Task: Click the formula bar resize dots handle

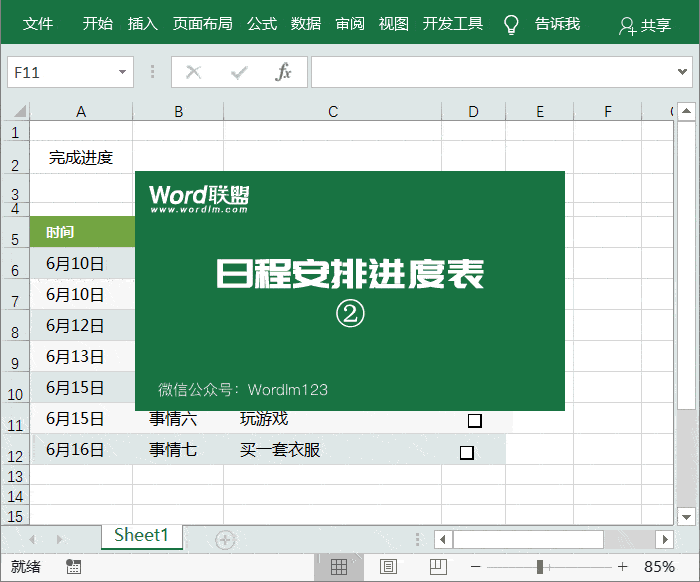Action: [152, 72]
